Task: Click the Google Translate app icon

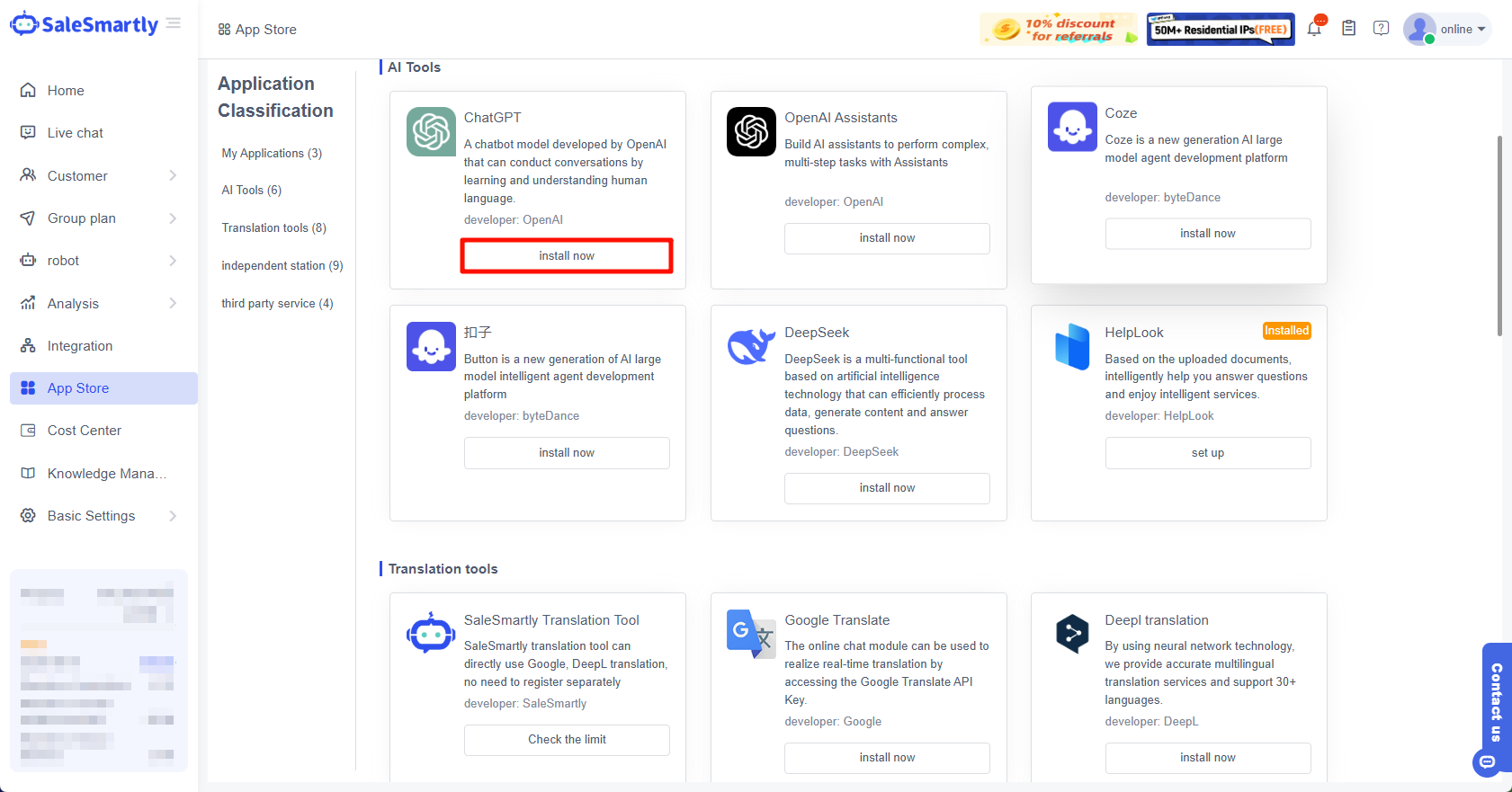Action: pos(751,634)
